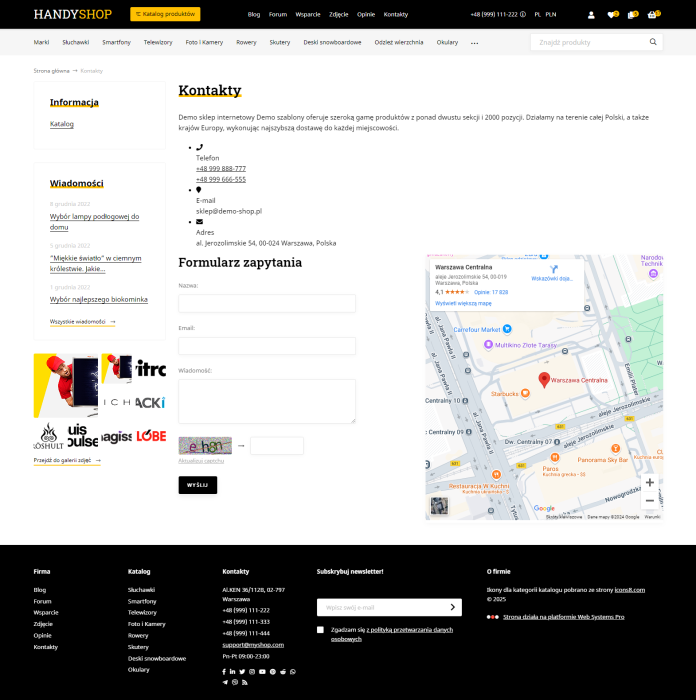Click the Aktualizuj captchę link

pyautogui.click(x=201, y=461)
